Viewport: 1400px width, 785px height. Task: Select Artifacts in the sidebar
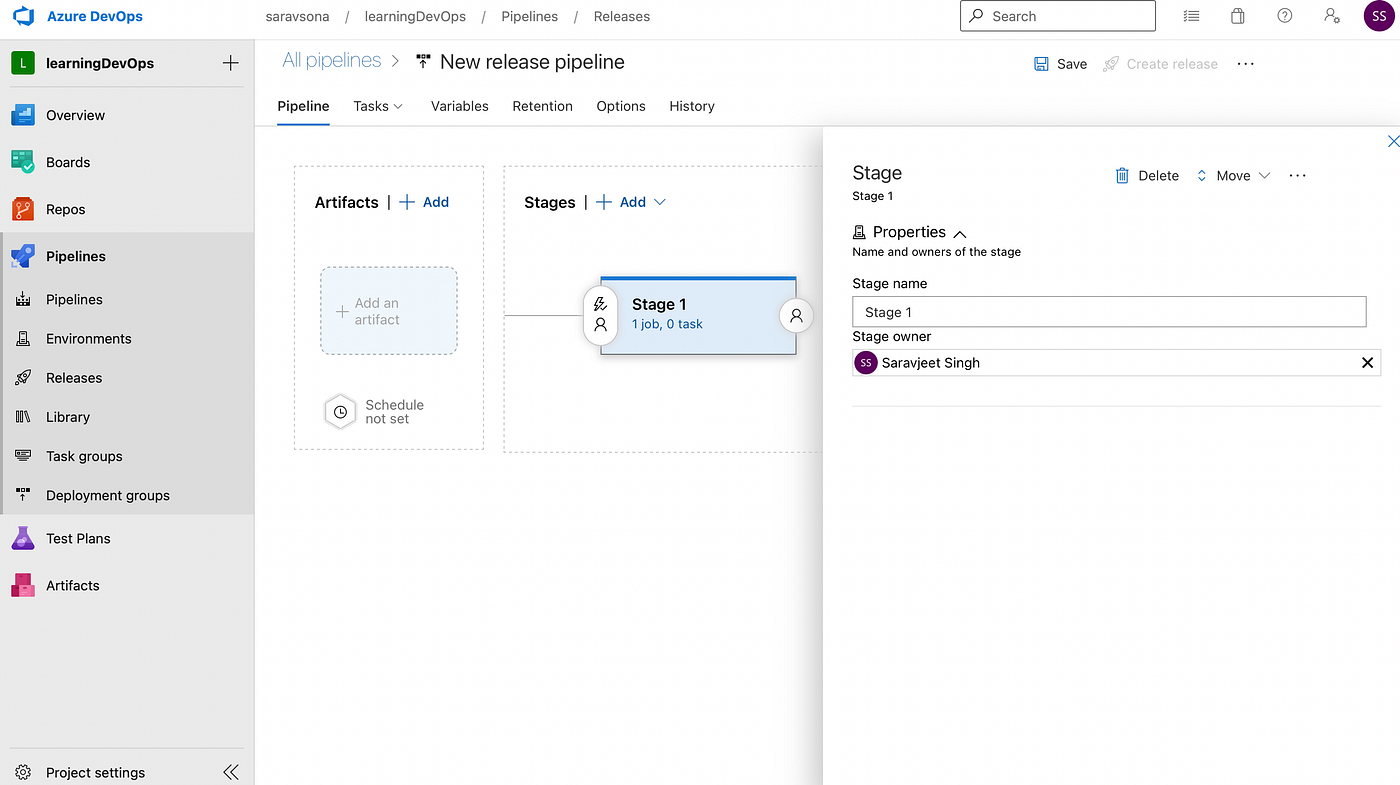click(x=73, y=585)
